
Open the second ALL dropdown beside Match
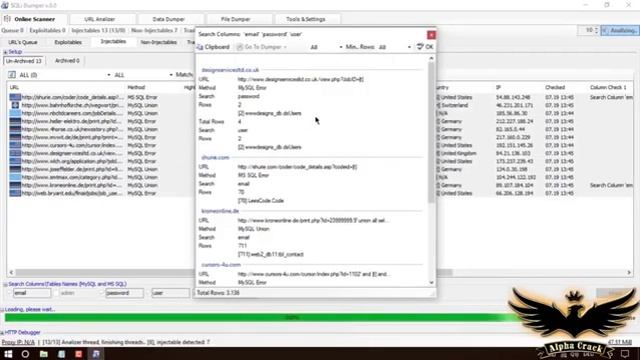(x=171, y=75)
